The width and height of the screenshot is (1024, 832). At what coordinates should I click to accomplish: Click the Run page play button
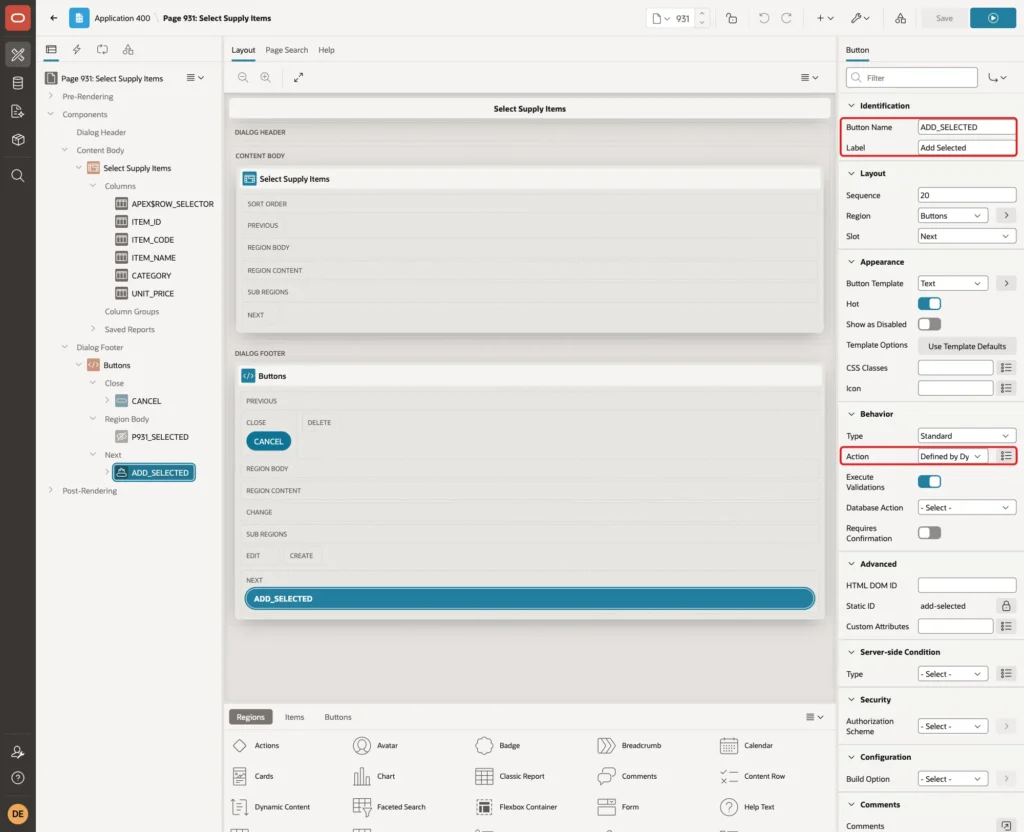pyautogui.click(x=993, y=18)
